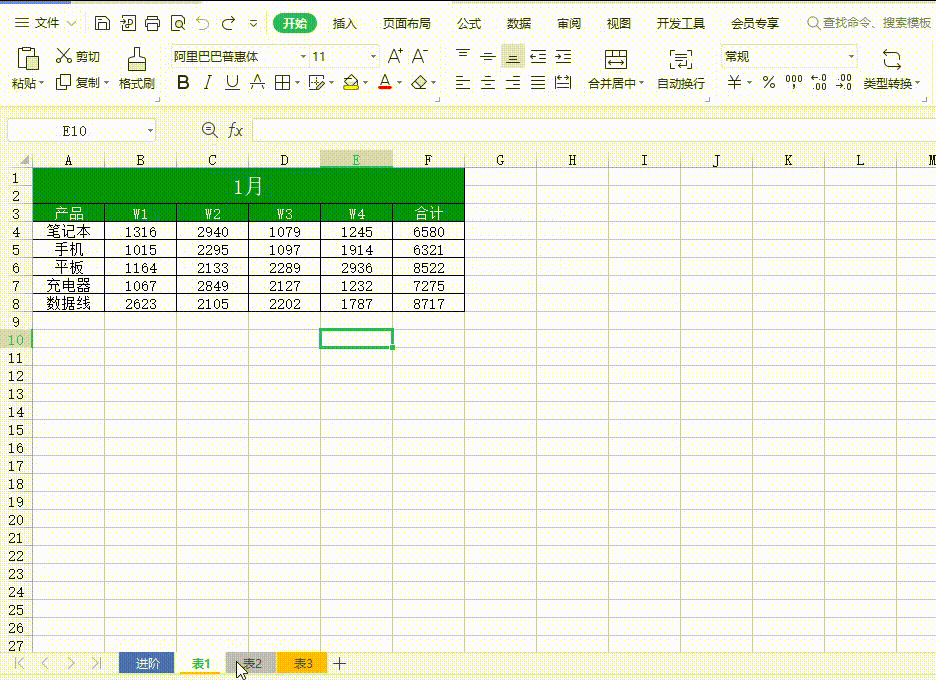Click the eraser clear-format icon

[x=420, y=82]
